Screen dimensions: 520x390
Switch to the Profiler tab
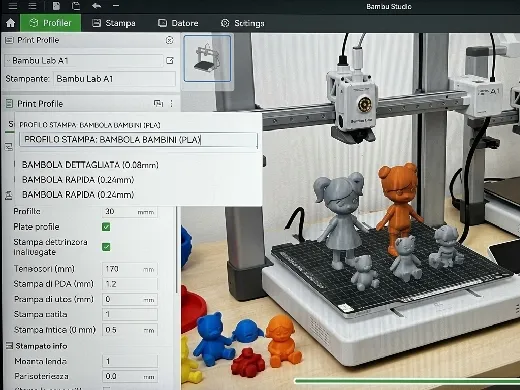pos(50,23)
